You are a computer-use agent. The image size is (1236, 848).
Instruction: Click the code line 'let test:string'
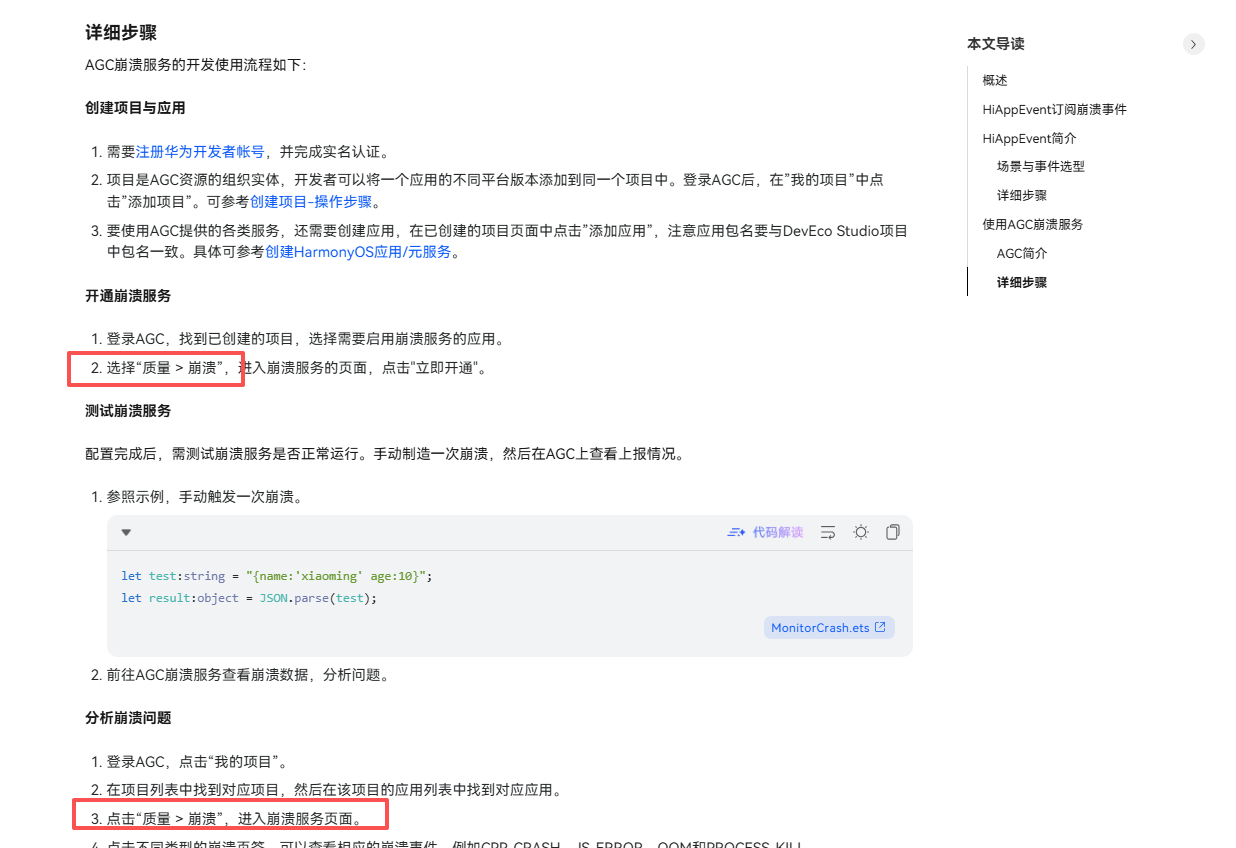tap(276, 576)
